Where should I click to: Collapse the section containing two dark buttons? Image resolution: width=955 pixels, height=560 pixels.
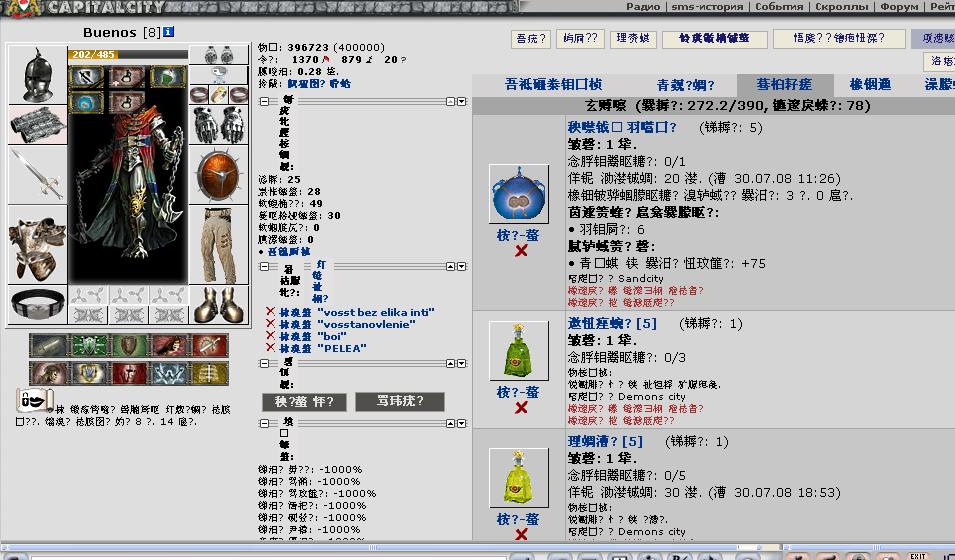coord(264,363)
